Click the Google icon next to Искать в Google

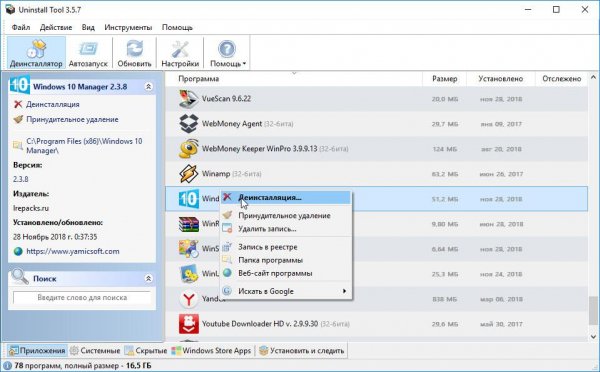click(227, 291)
